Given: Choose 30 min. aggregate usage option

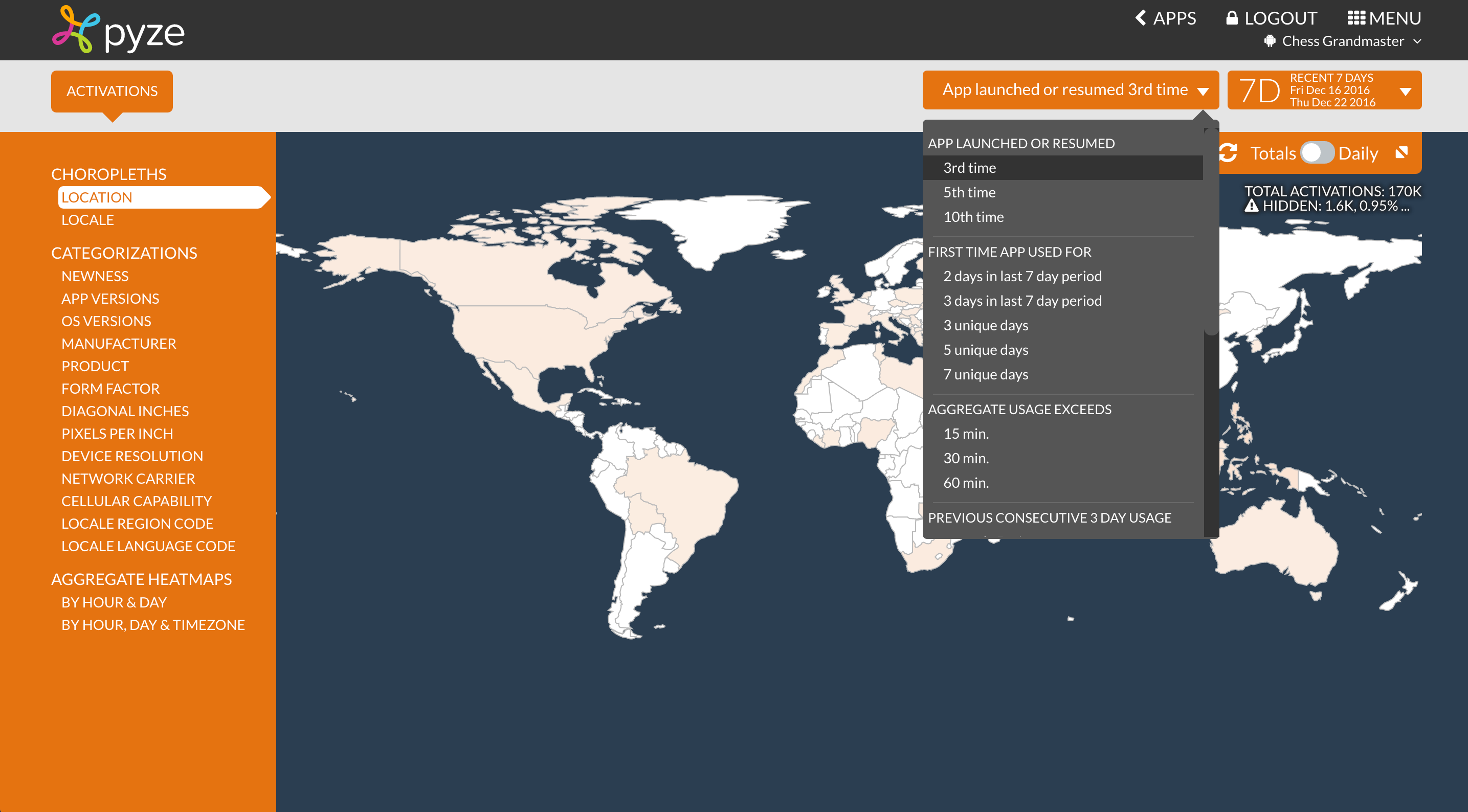Looking at the screenshot, I should point(966,458).
